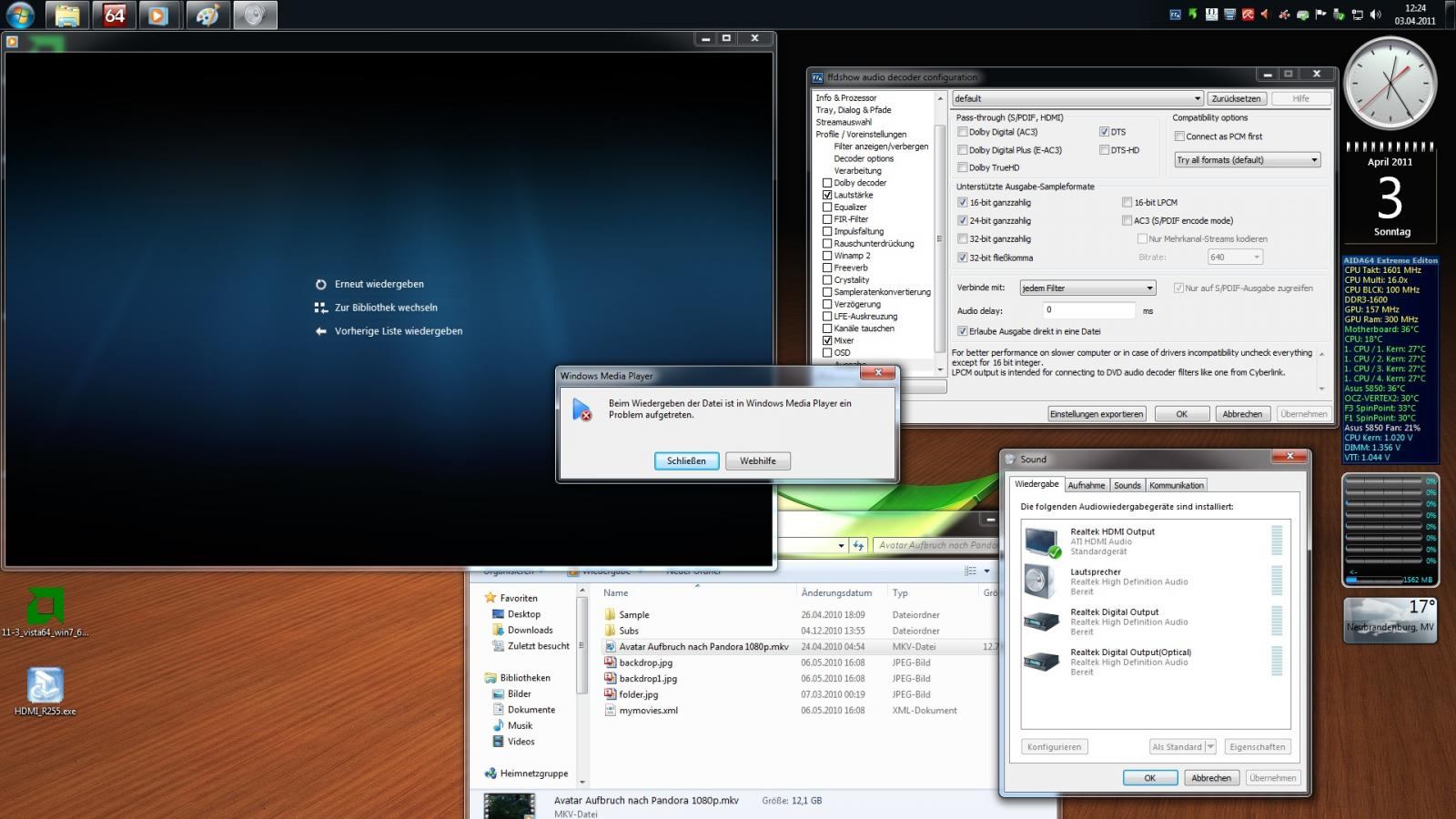
Task: Open Paint from the taskbar
Action: pyautogui.click(x=207, y=15)
